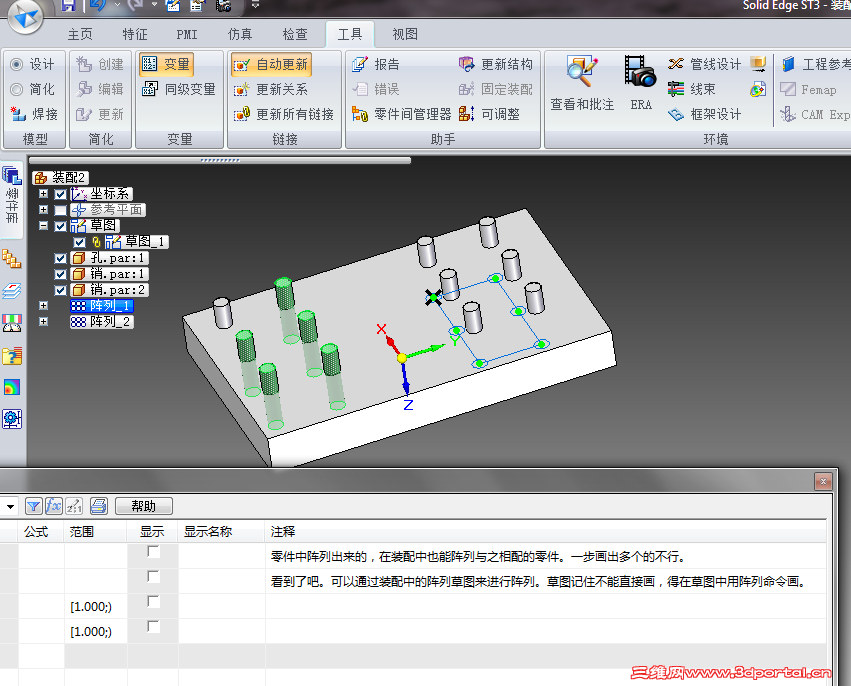Viewport: 851px width, 686px height.
Task: Switch to the PMI ribbon tab
Action: click(x=187, y=34)
